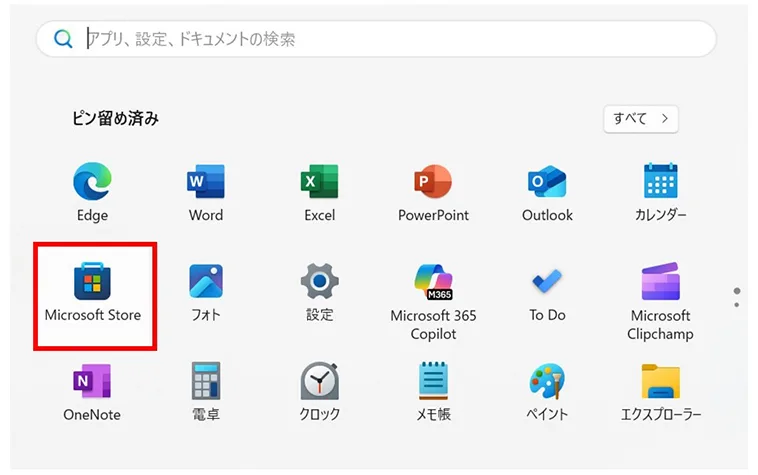Focus the search box for apps and documents
This screenshot has height=475, width=758.
point(380,39)
